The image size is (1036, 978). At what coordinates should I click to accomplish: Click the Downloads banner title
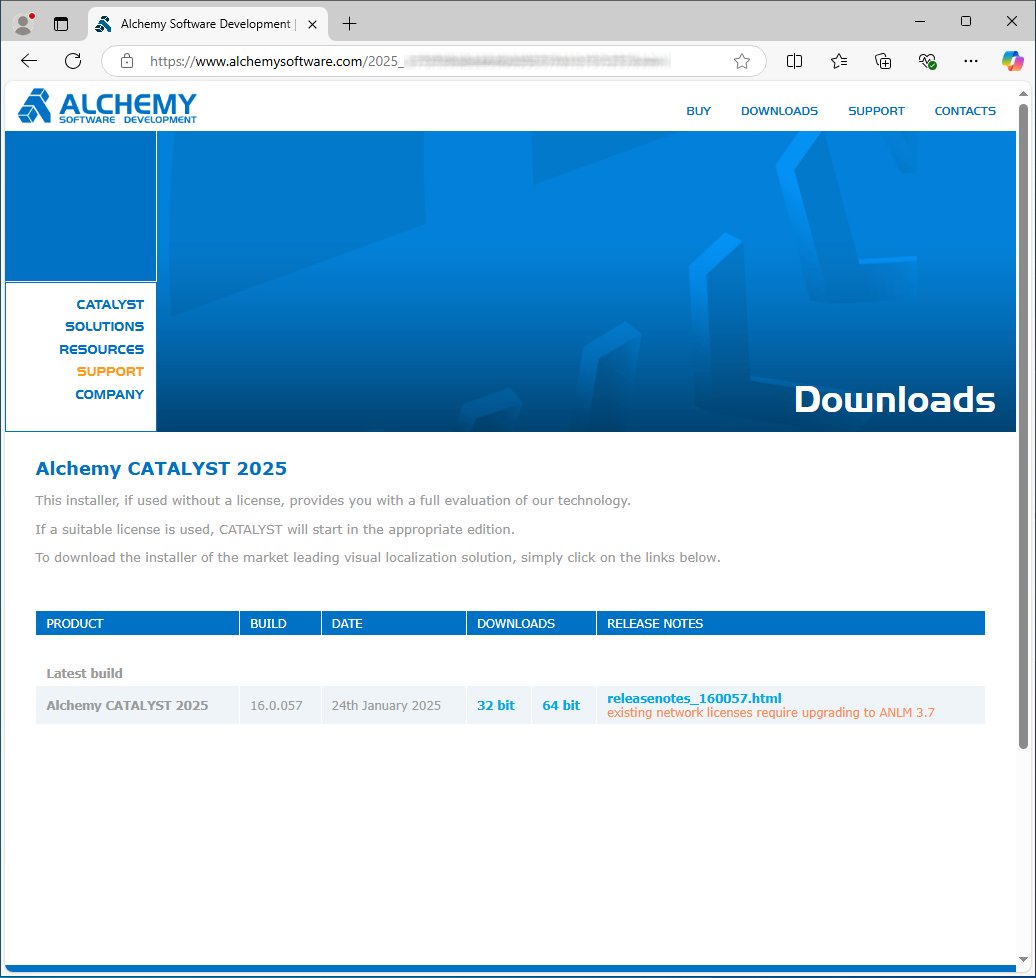894,400
